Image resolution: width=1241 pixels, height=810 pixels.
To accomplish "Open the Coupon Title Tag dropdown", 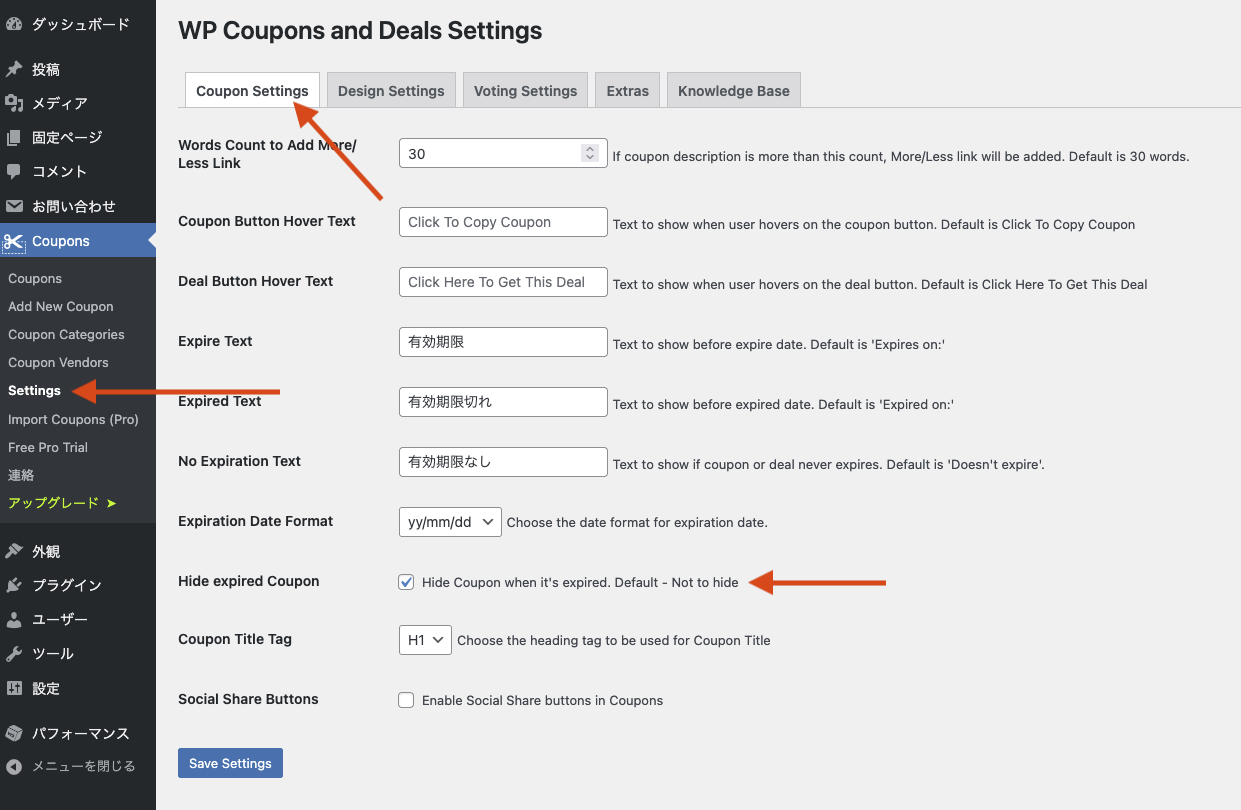I will [x=425, y=640].
